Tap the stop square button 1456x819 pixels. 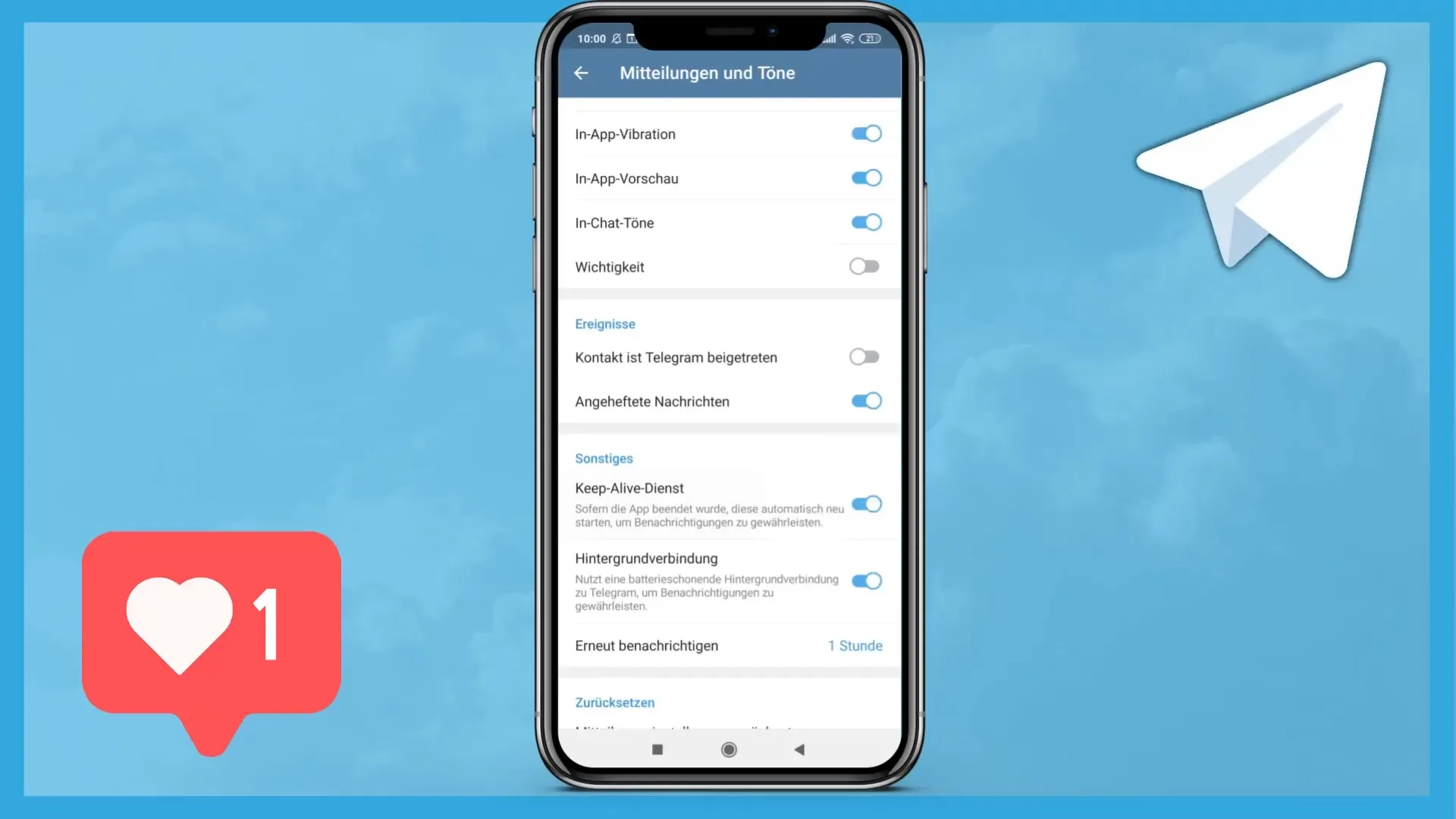tap(657, 749)
